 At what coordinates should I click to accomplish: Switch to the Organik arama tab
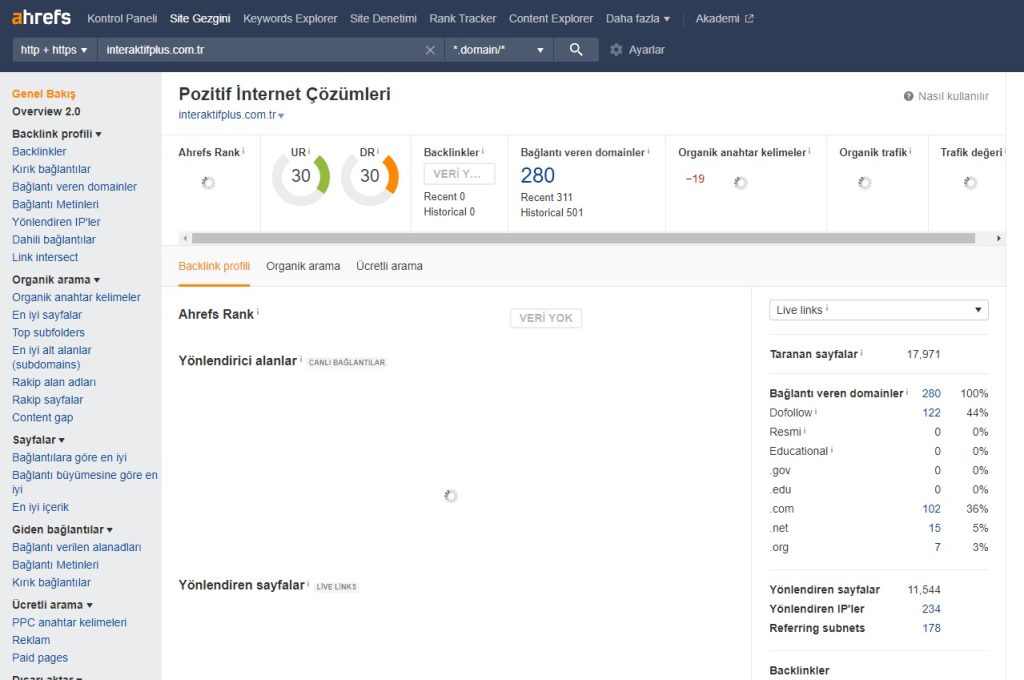pyautogui.click(x=303, y=267)
